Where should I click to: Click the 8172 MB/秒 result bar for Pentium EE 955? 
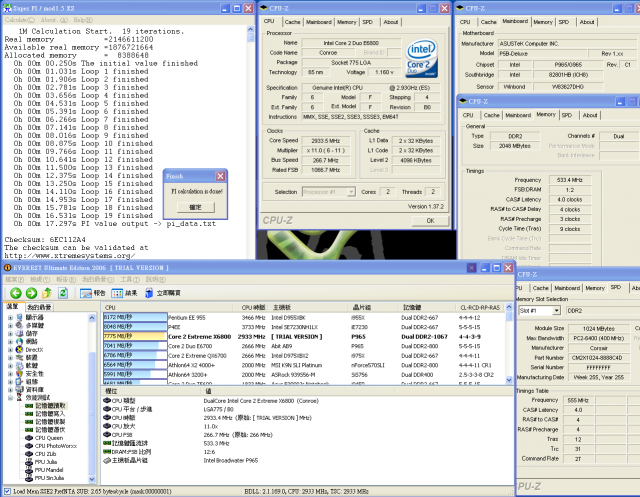135,317
